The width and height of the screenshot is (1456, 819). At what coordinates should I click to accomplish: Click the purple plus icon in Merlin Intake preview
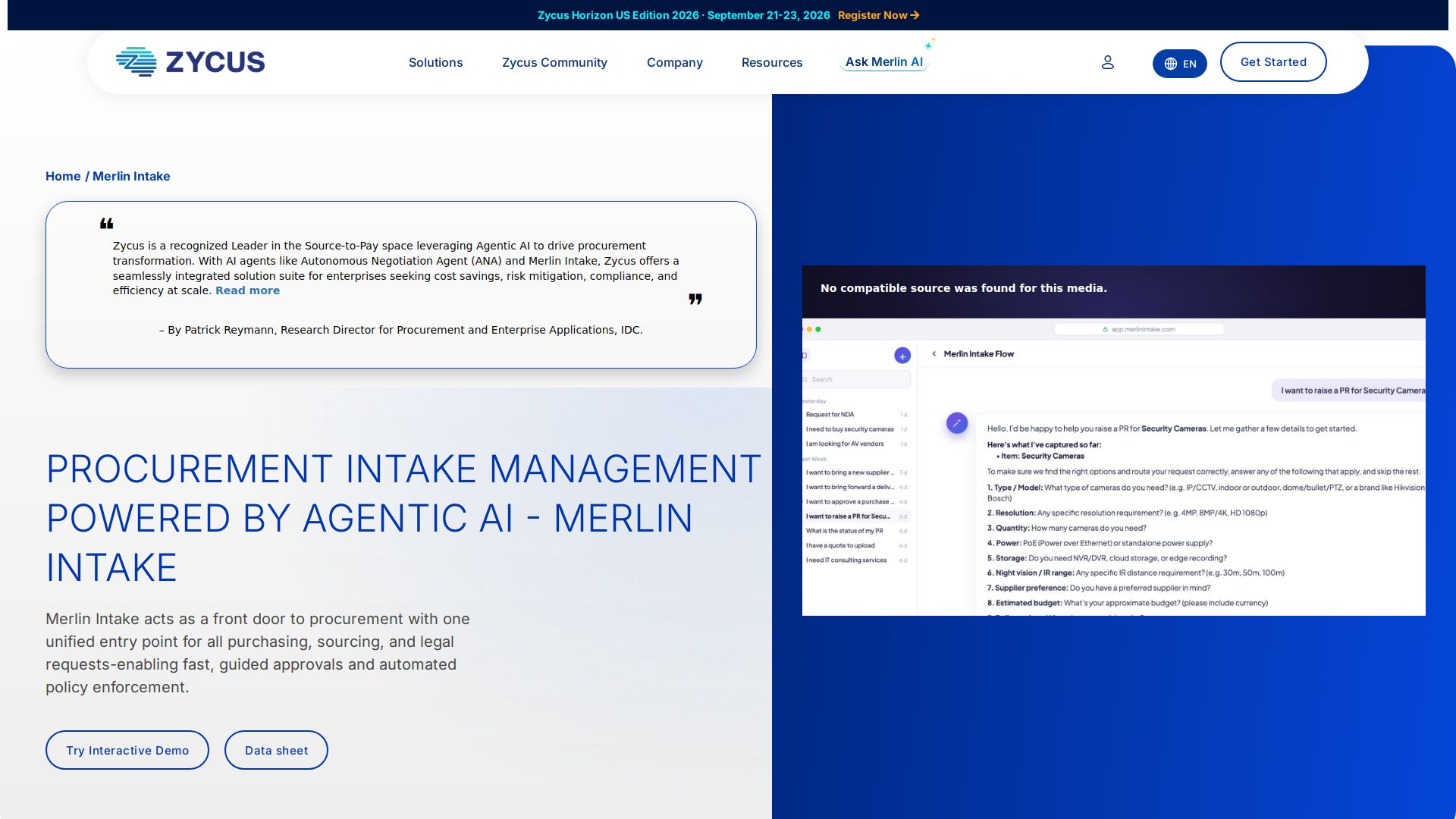pyautogui.click(x=902, y=356)
